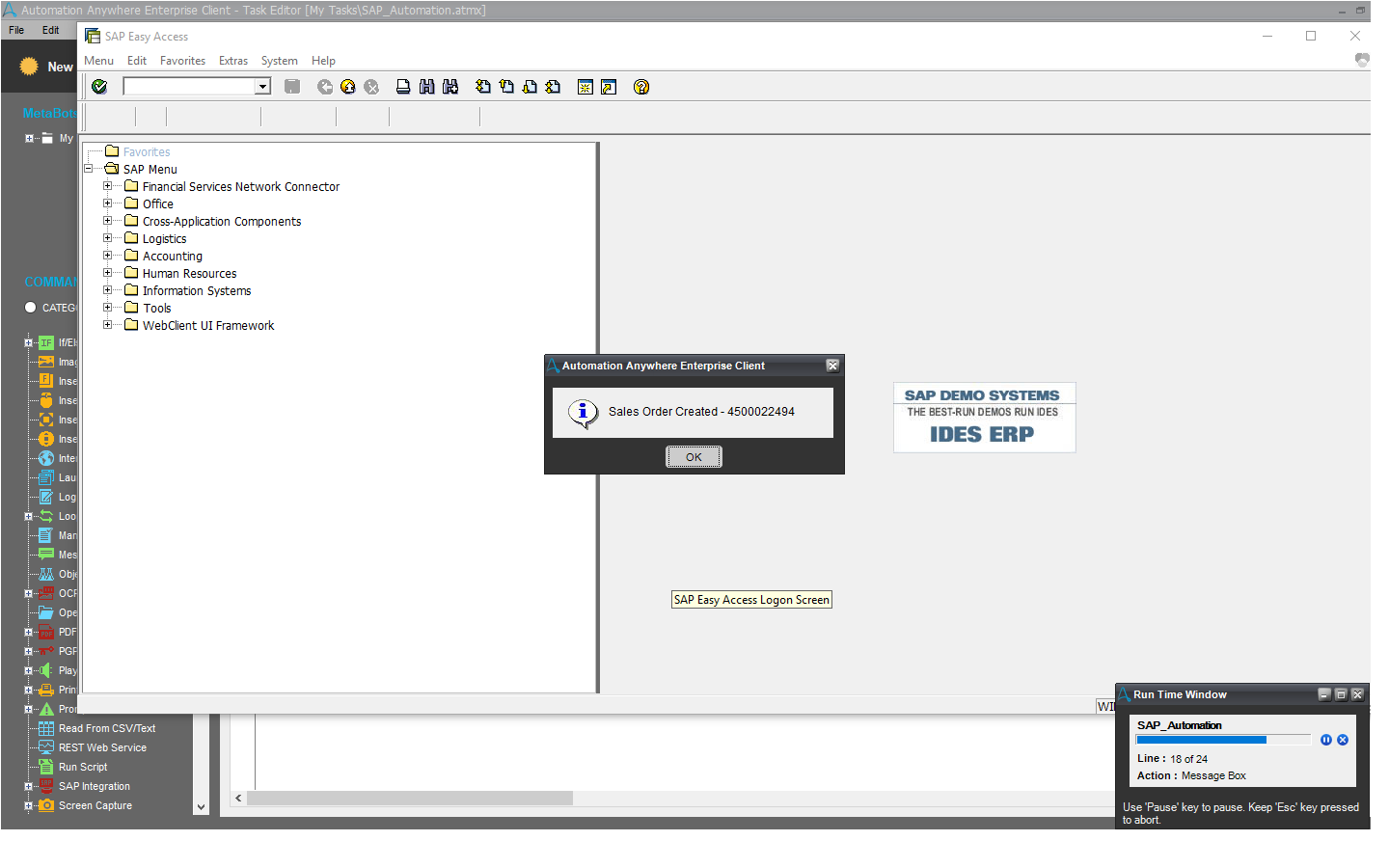Click OK in the Sales Order dialog
The width and height of the screenshot is (1389, 868).
point(694,457)
